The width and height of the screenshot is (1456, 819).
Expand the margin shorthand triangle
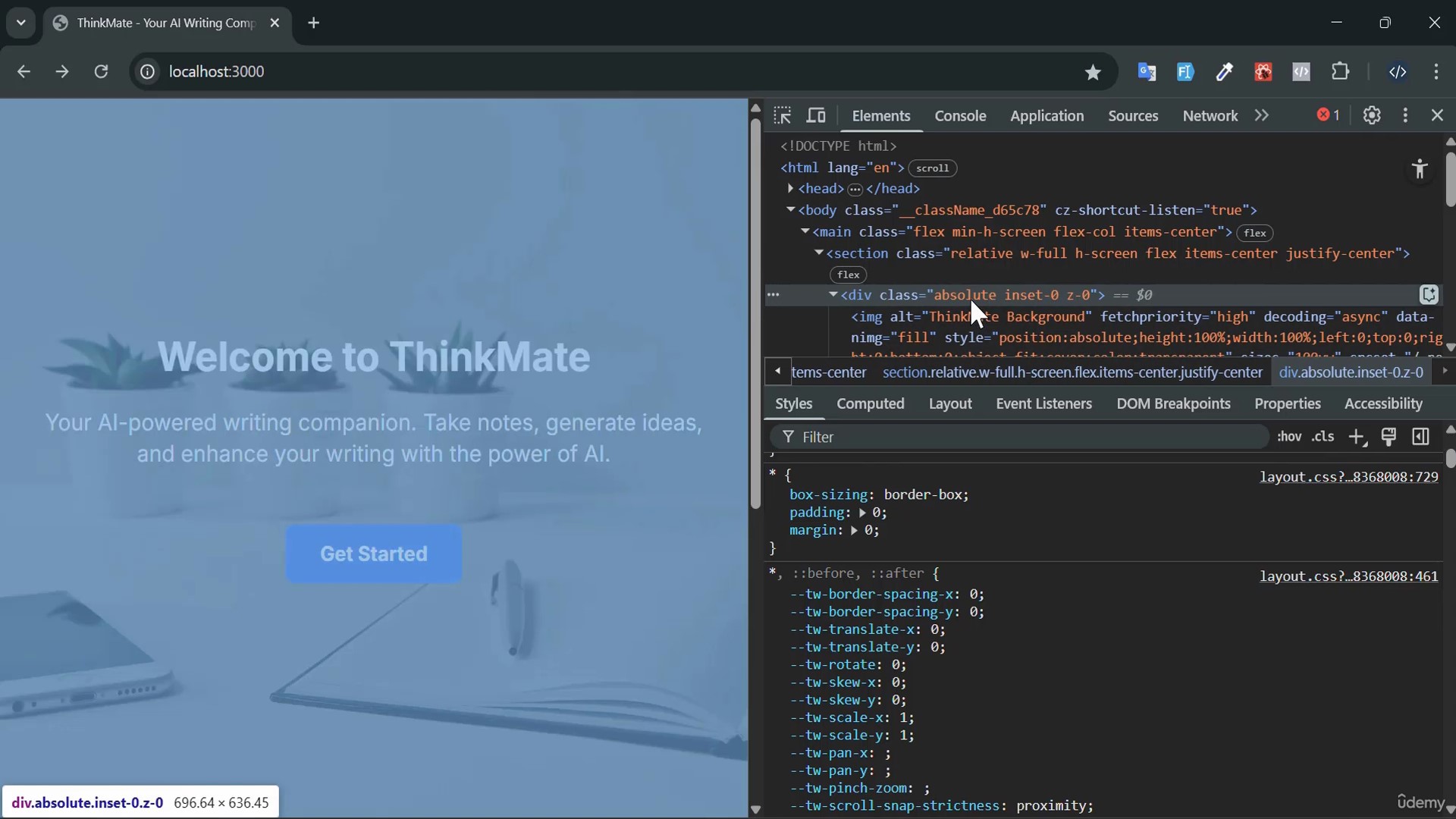click(854, 531)
